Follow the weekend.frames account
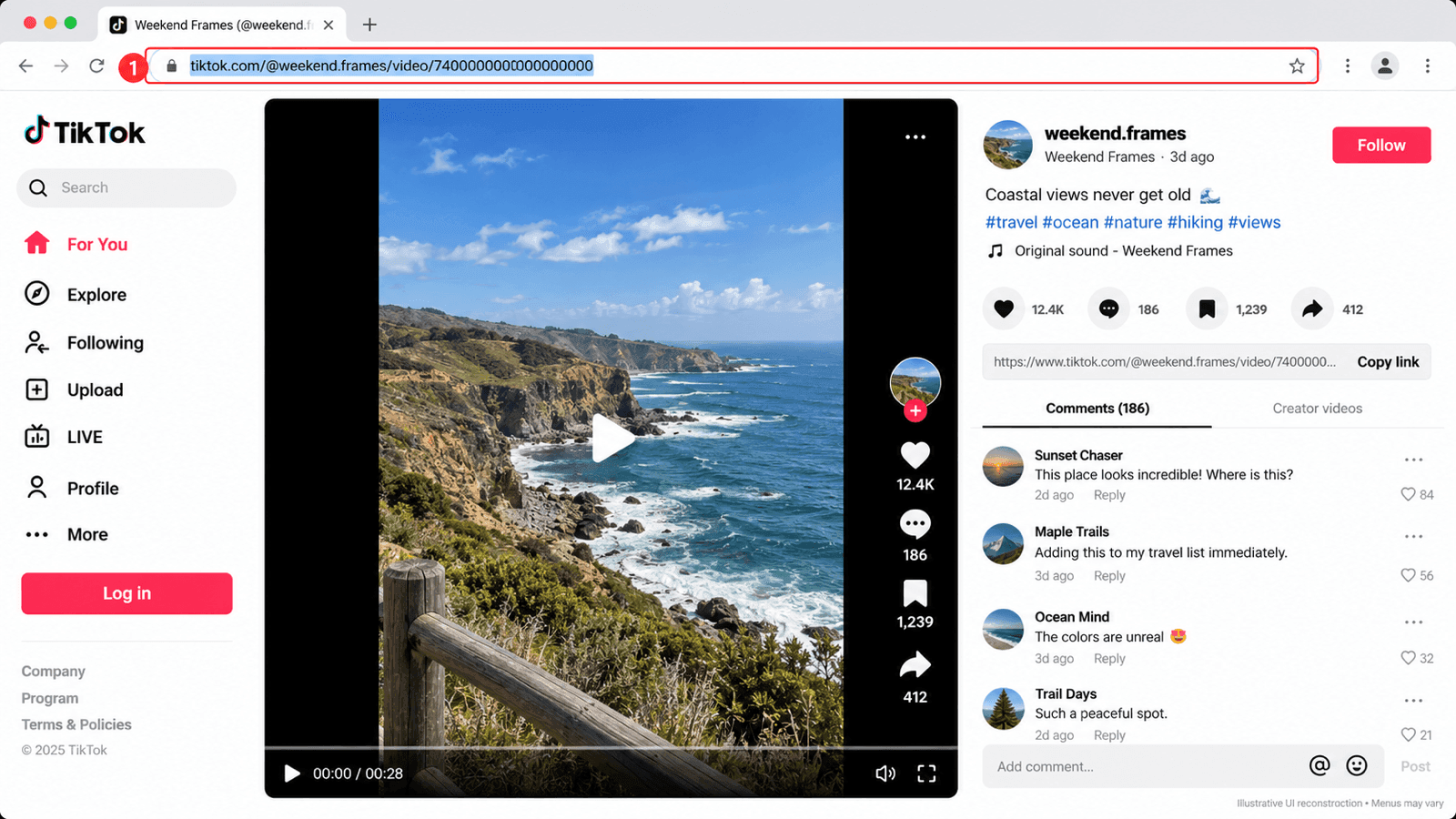1456x819 pixels. click(1381, 146)
